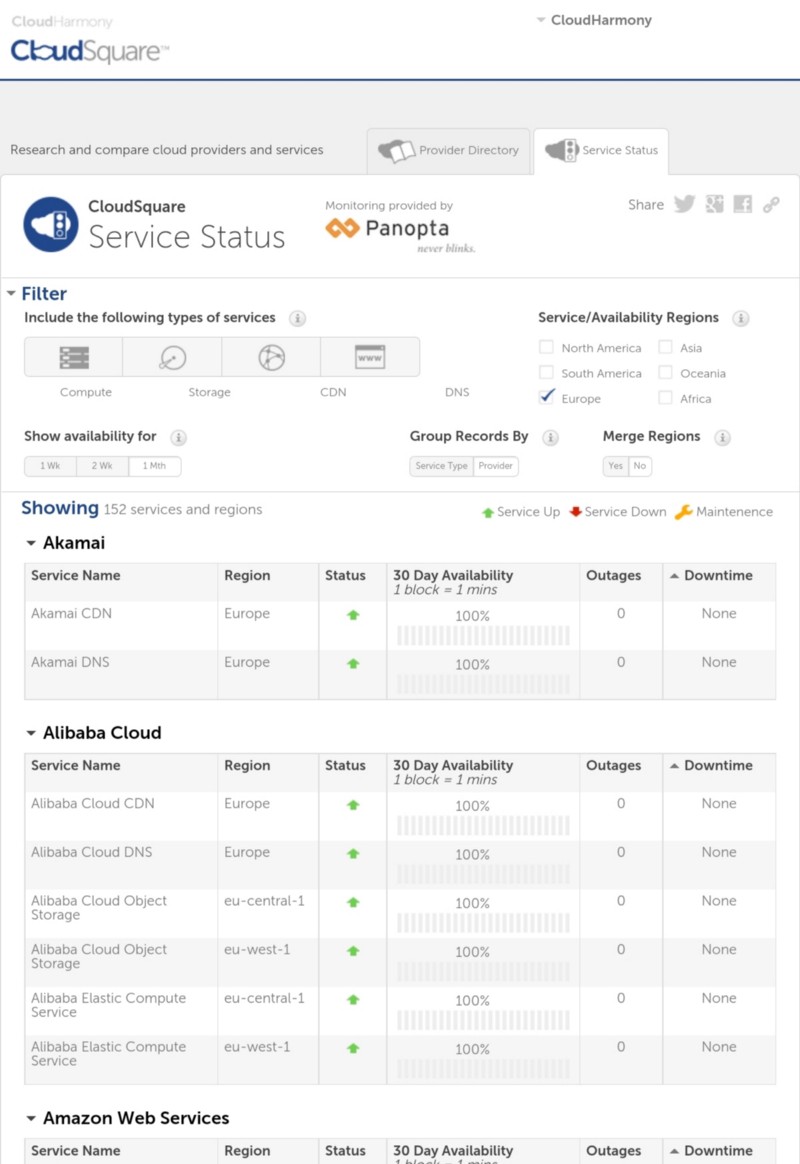Switch to the Provider Directory tab
This screenshot has width=800, height=1164.
(449, 151)
